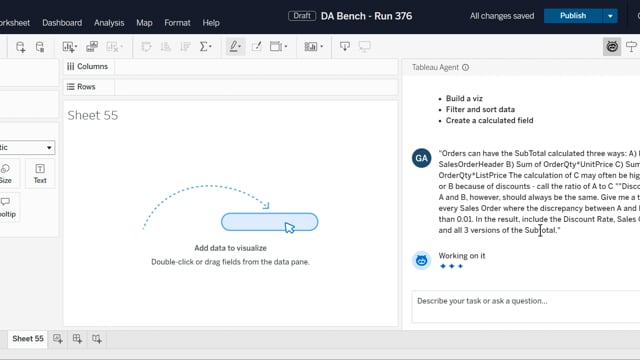
Task: Click the Swap Rows and Columns icon
Action: [x=146, y=47]
